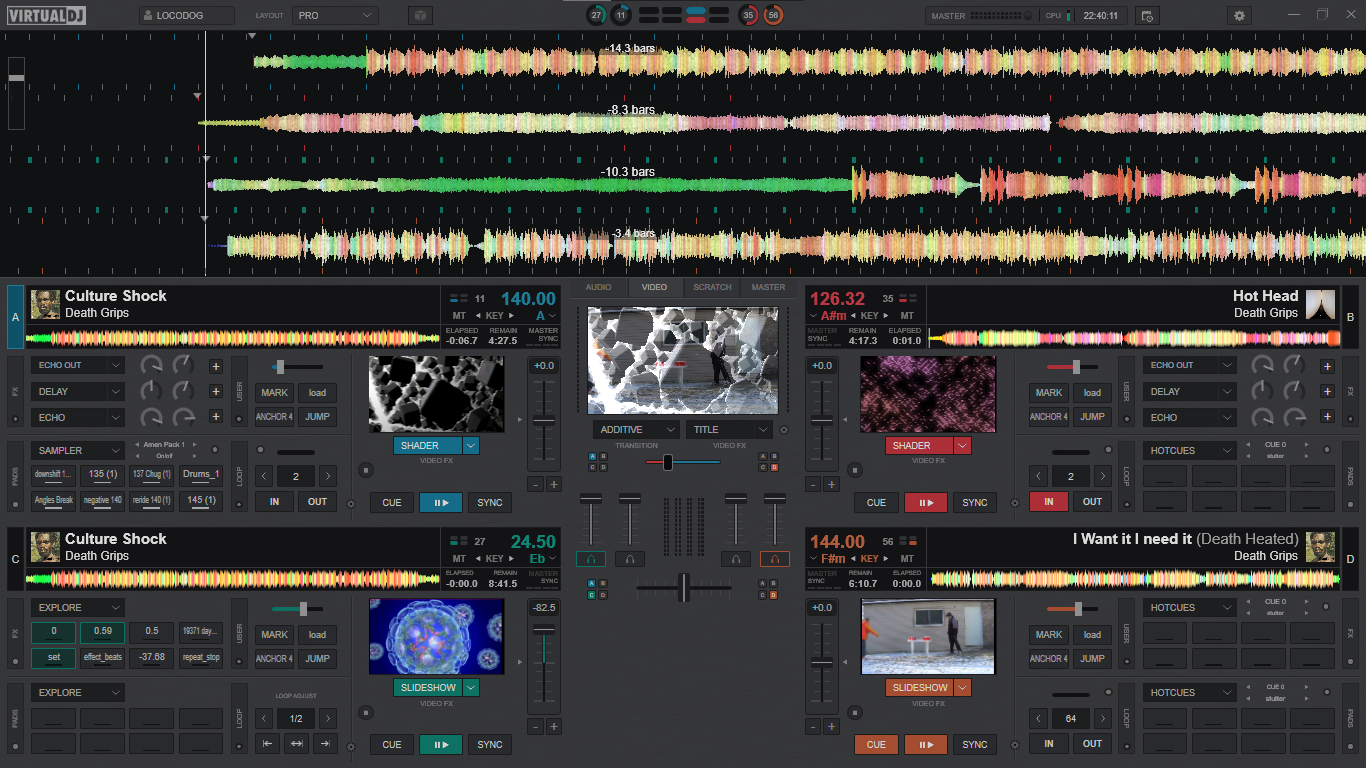This screenshot has height=769, width=1367.
Task: Toggle deck D play/pause button
Action: click(925, 745)
